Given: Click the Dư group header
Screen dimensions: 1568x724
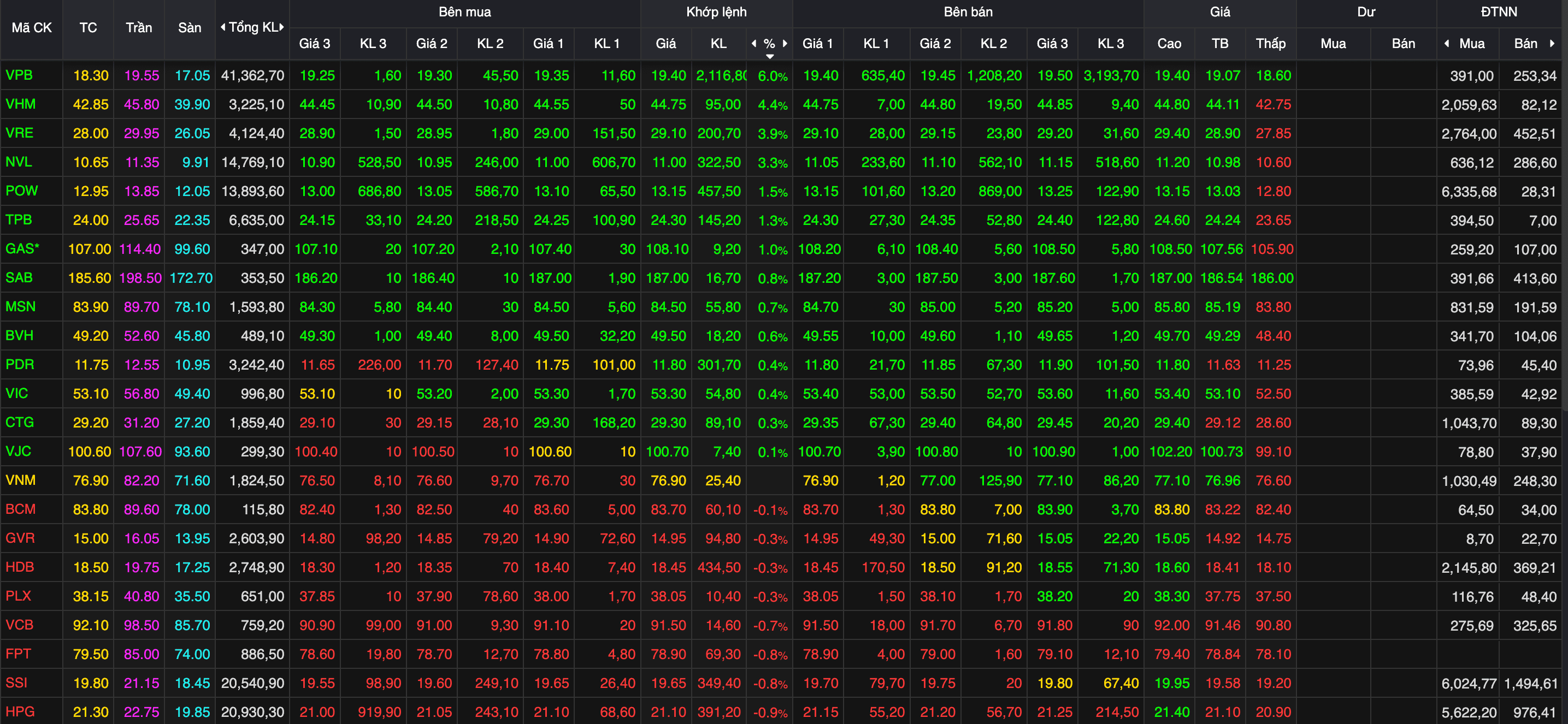Looking at the screenshot, I should 1366,12.
